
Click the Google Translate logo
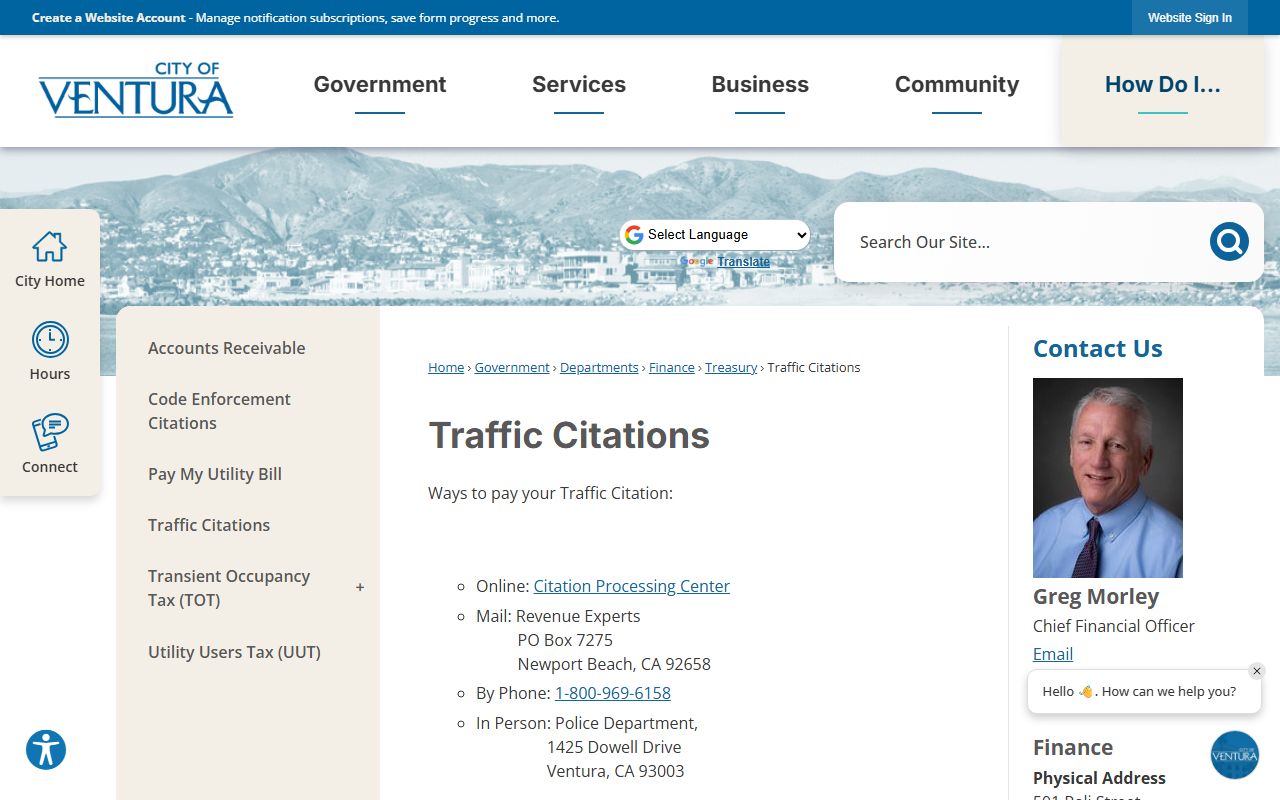697,262
